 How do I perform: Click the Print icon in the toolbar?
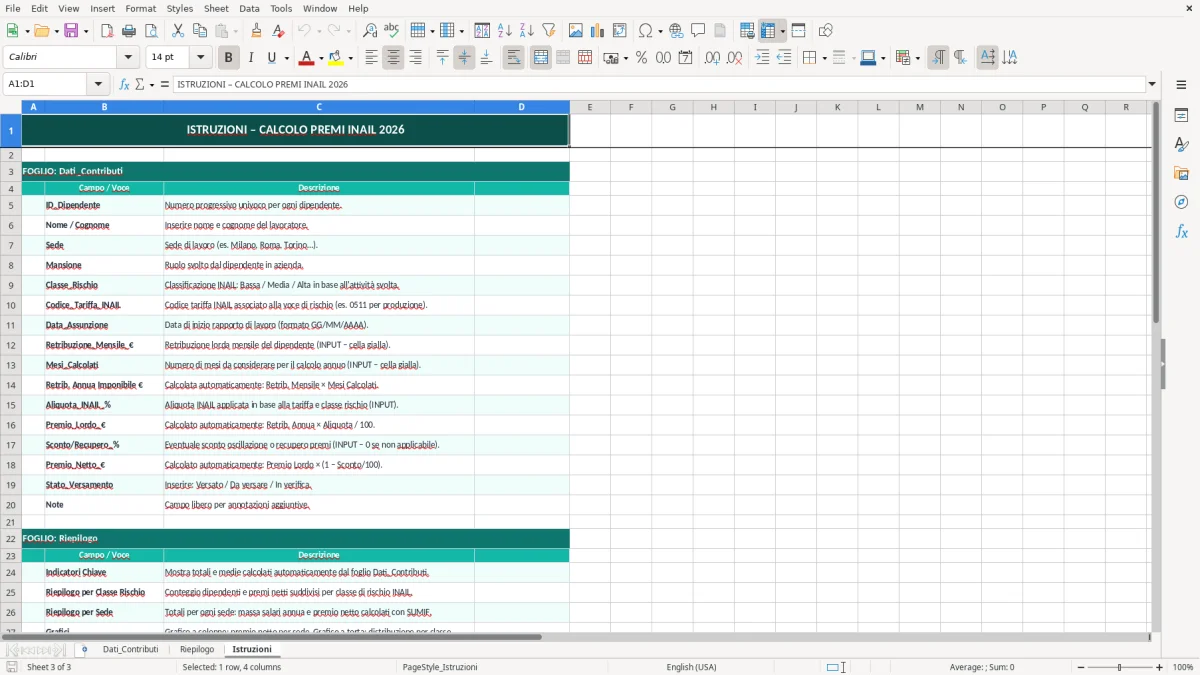coord(128,31)
